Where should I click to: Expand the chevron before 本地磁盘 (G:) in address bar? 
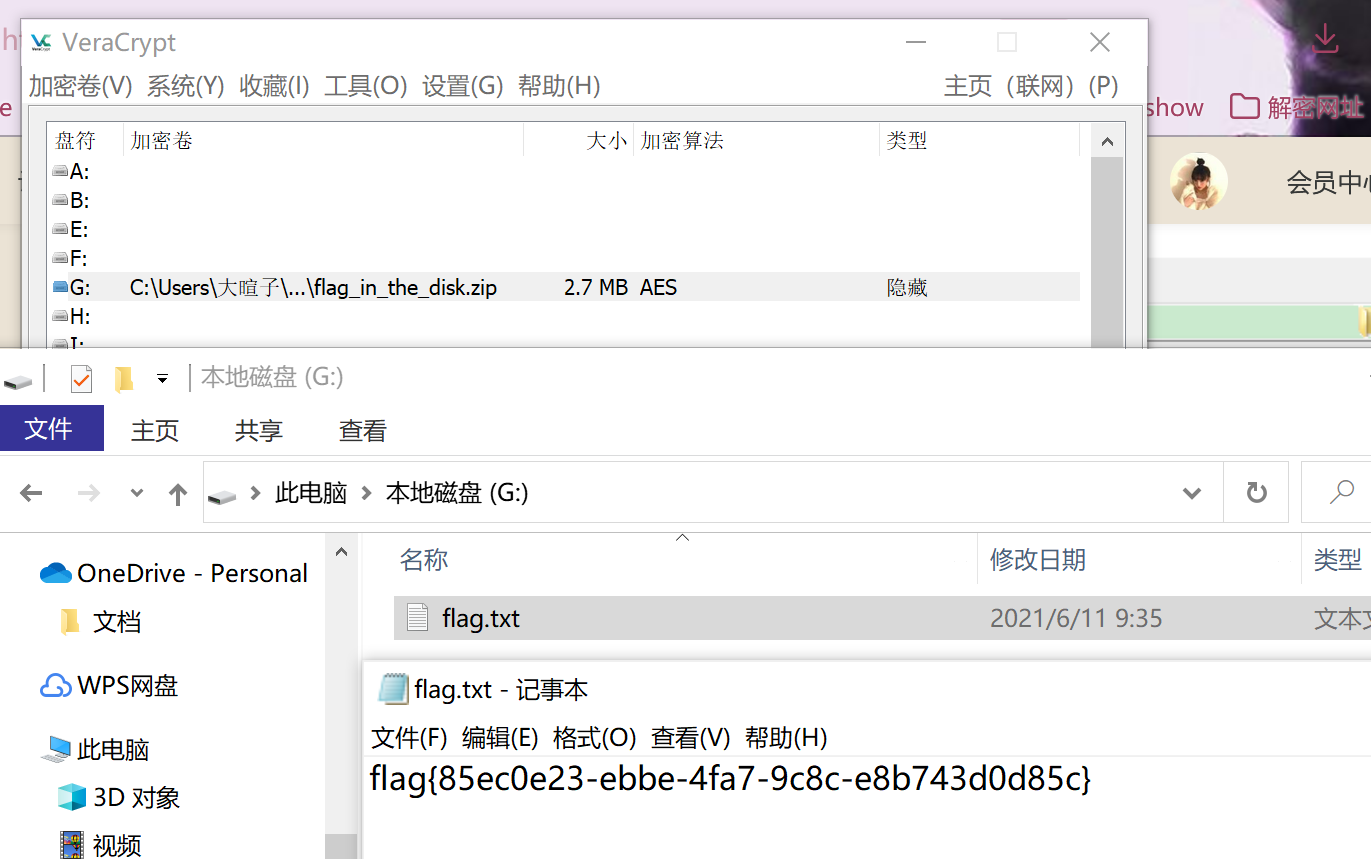coord(366,493)
